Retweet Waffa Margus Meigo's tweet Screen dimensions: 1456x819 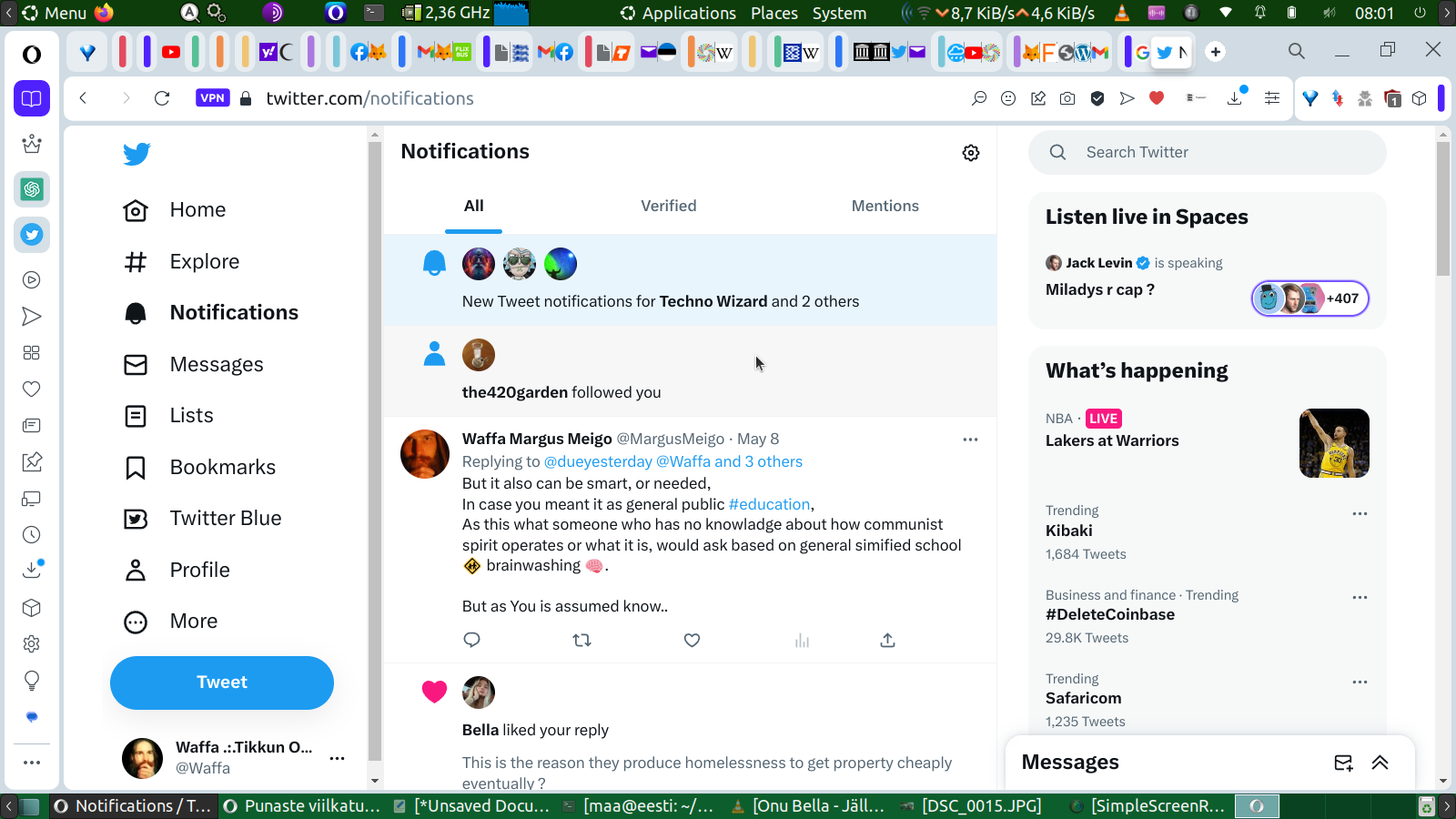click(582, 640)
